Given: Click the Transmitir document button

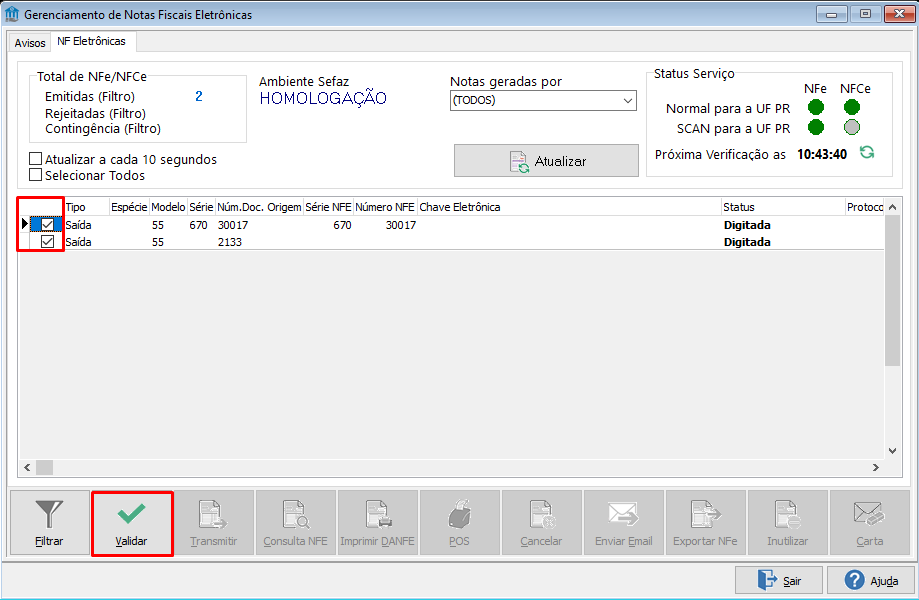Looking at the screenshot, I should point(213,523).
